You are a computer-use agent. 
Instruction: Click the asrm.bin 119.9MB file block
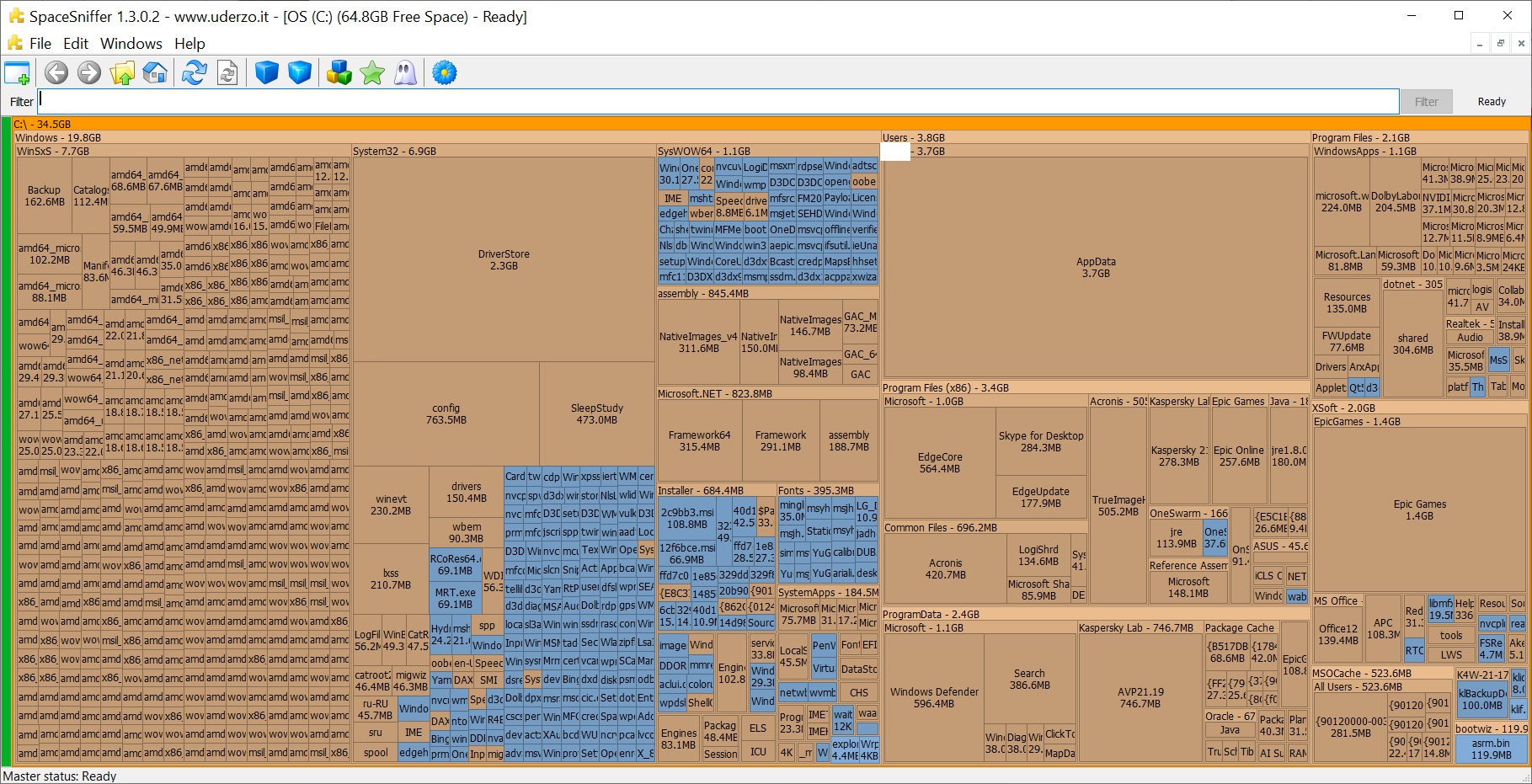tap(1491, 749)
